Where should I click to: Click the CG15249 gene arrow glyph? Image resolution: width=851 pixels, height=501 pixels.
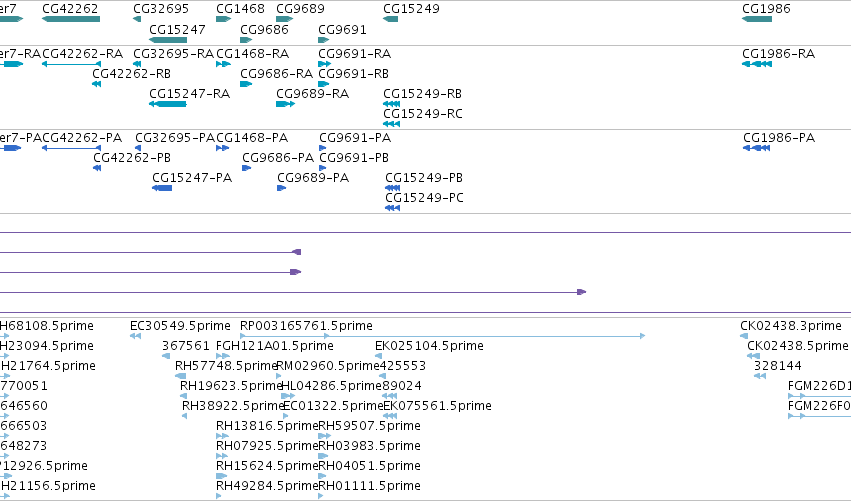coord(390,19)
